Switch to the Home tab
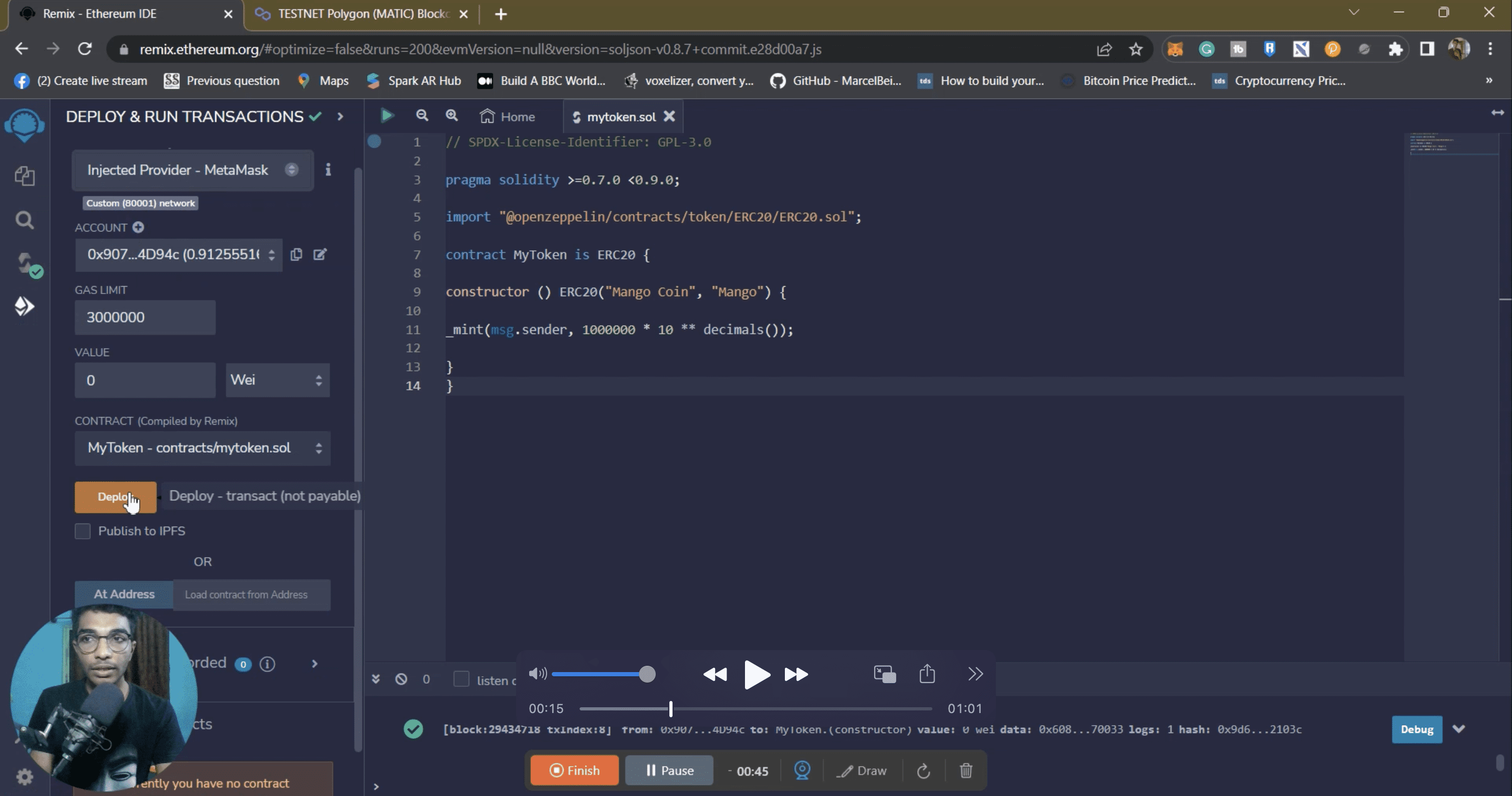1512x796 pixels. [508, 116]
